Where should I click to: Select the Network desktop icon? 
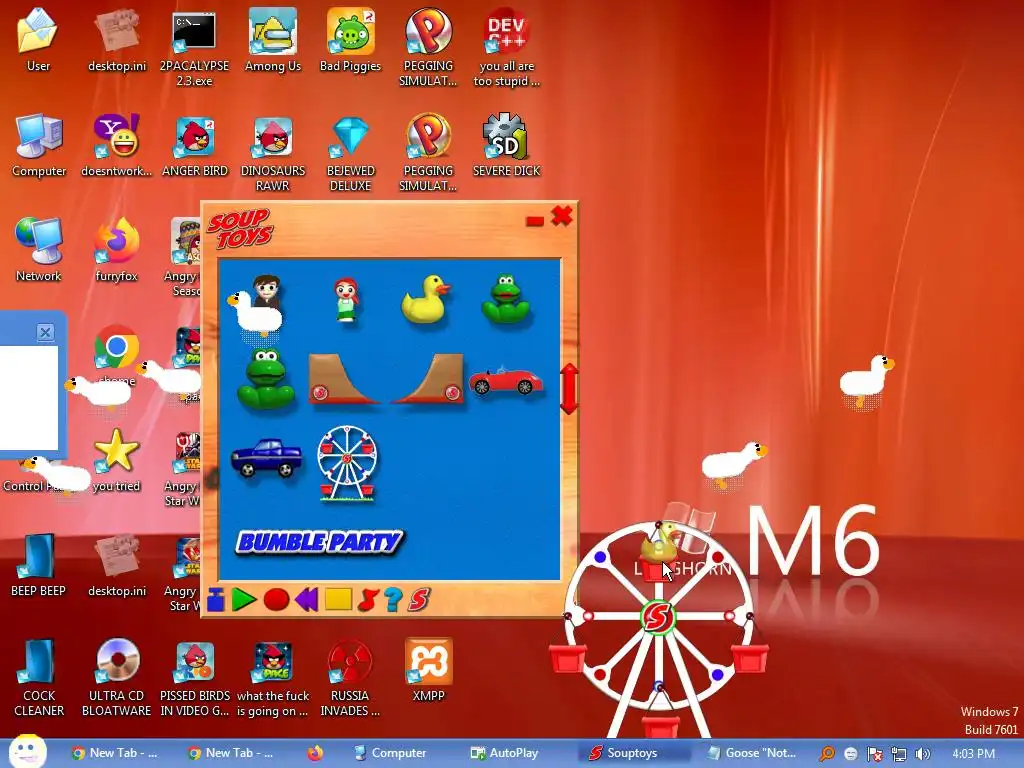pos(39,249)
